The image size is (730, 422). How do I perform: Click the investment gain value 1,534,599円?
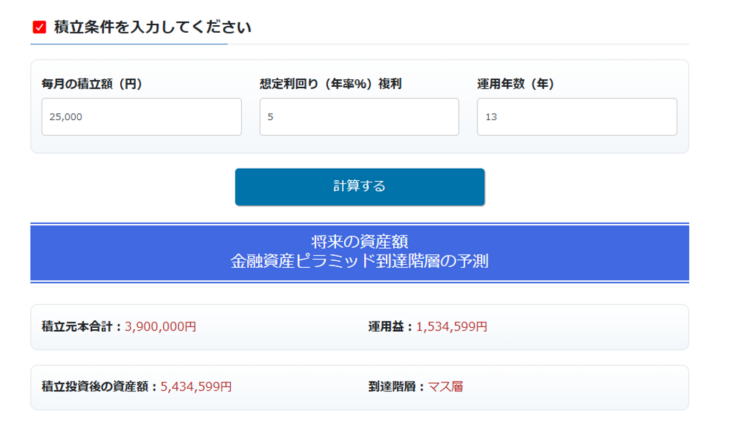[452, 327]
